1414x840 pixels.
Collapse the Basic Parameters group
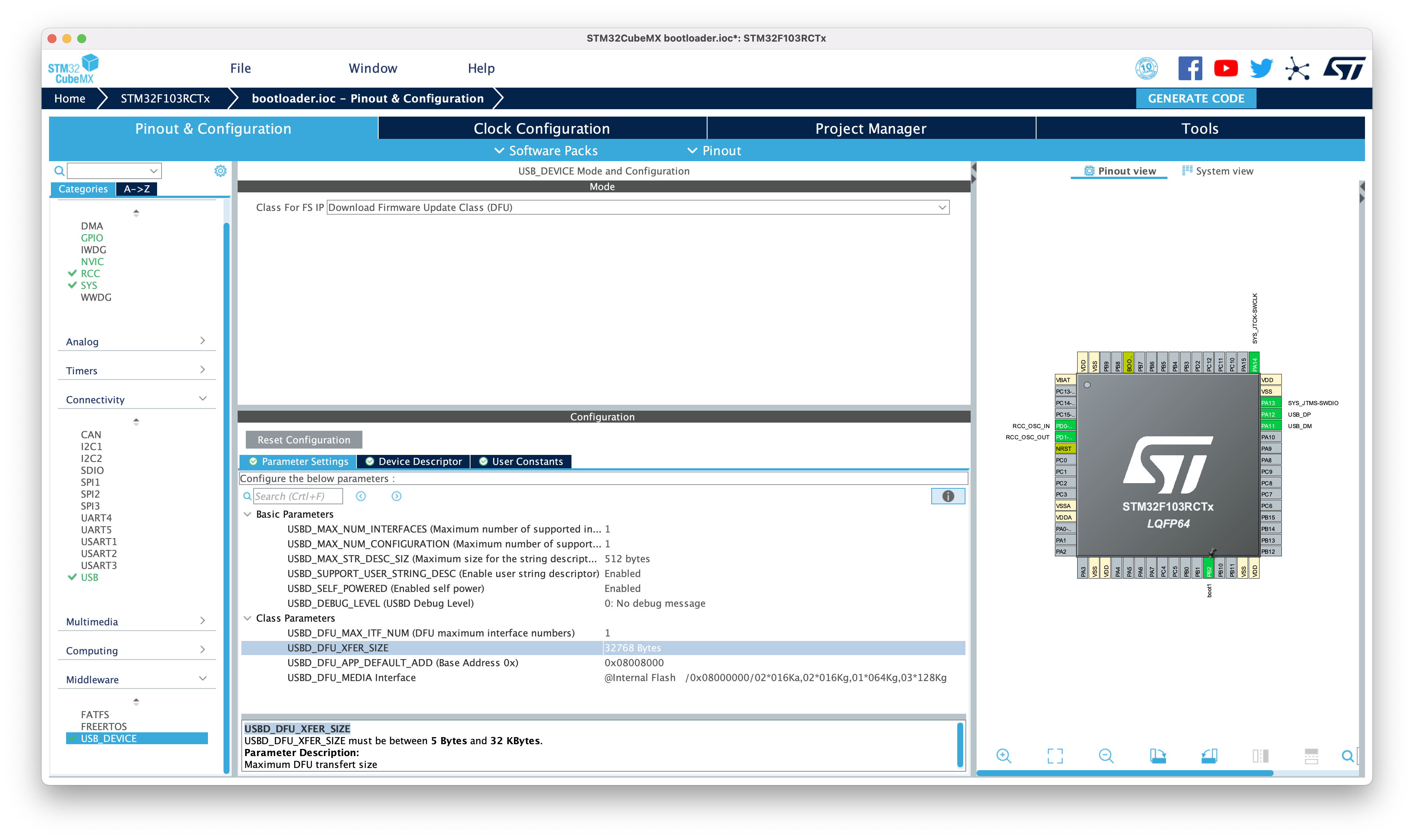click(x=247, y=514)
